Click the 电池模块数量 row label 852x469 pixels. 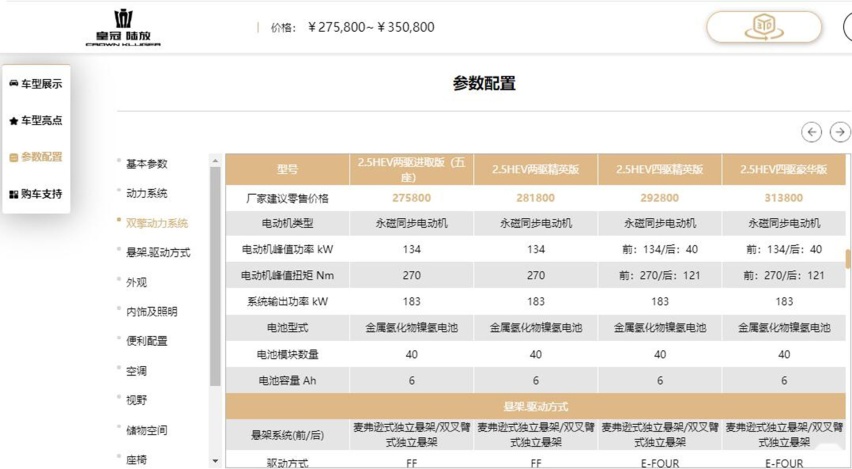[287, 354]
